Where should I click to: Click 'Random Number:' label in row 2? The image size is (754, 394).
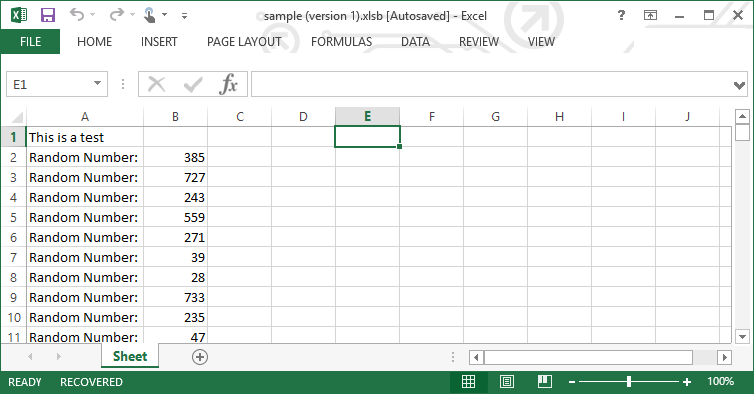pos(84,157)
